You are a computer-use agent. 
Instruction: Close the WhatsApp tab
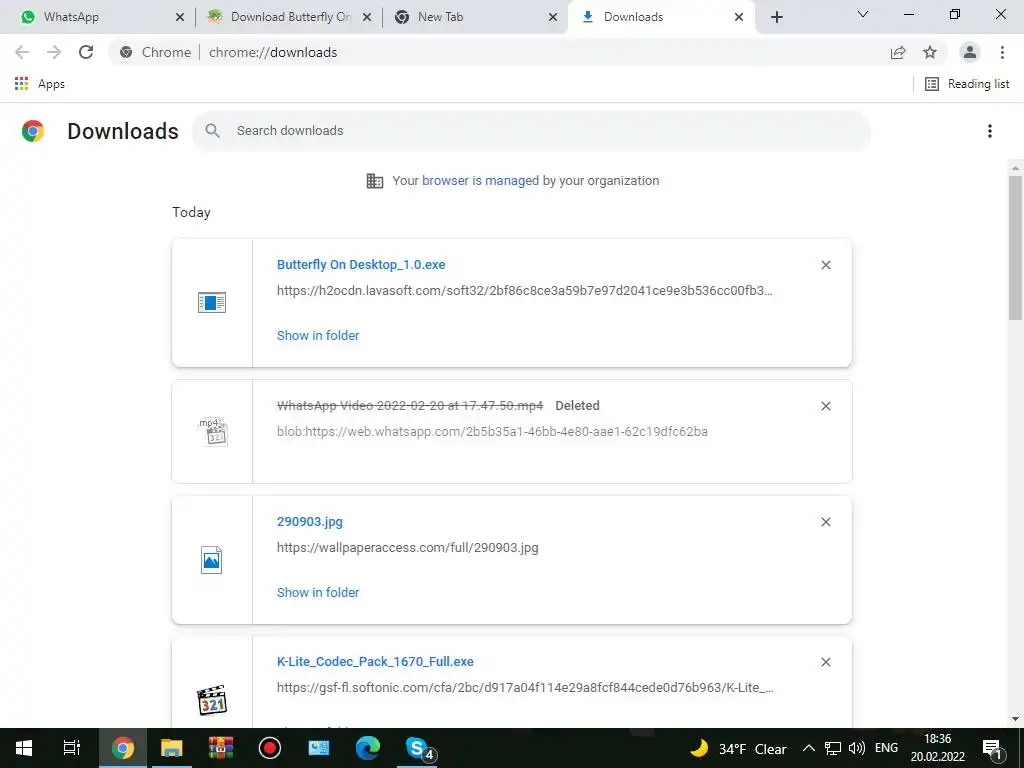click(x=180, y=17)
